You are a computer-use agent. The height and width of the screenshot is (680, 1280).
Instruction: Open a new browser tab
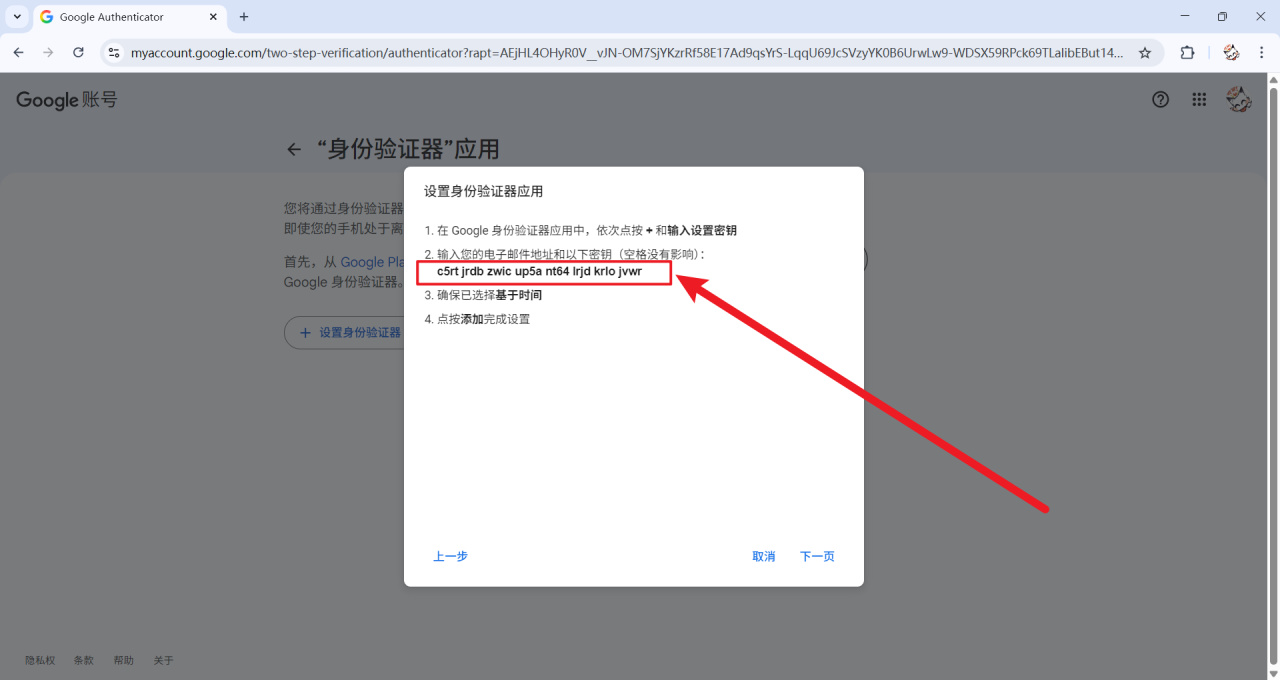point(244,17)
